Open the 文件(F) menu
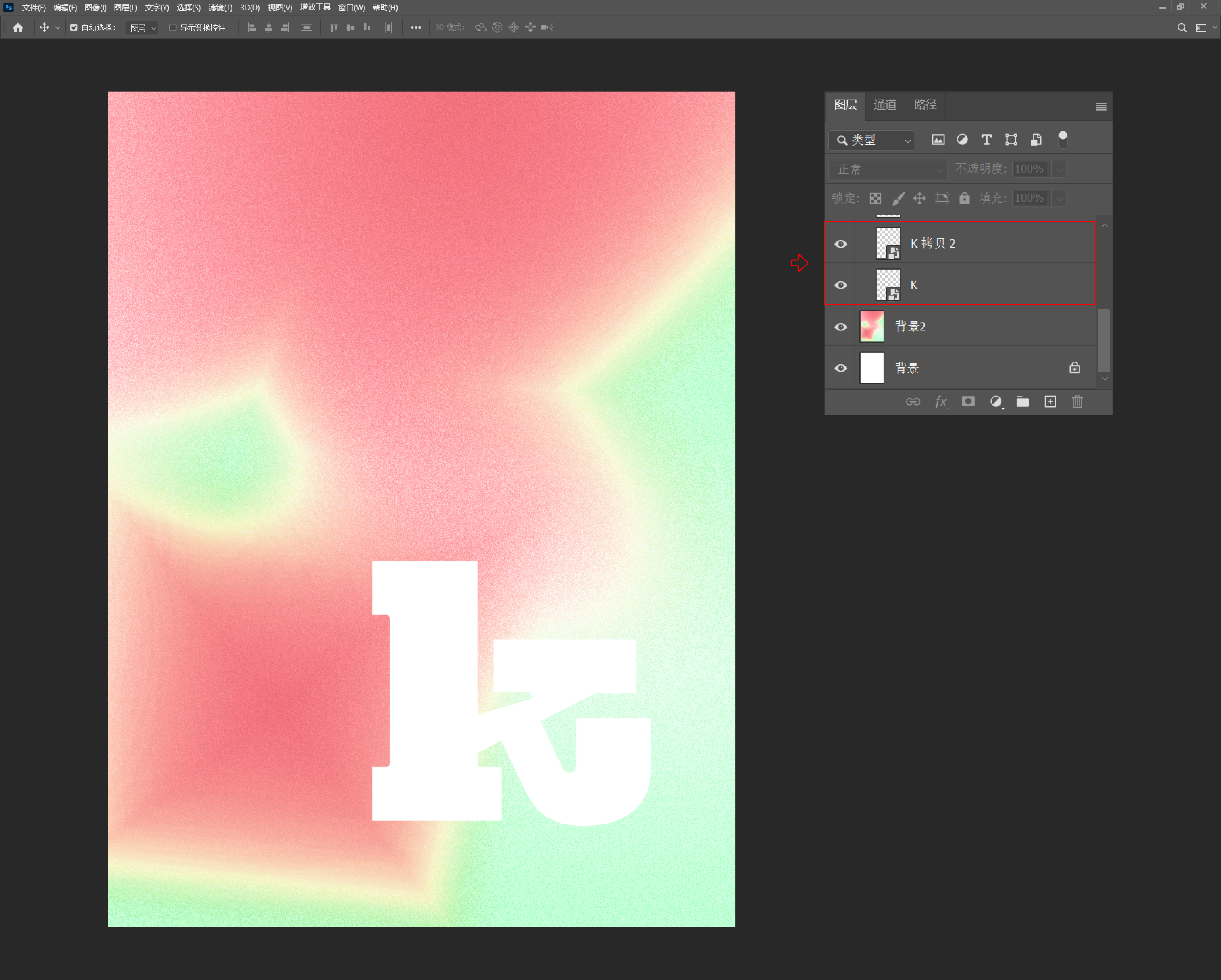 pos(34,8)
